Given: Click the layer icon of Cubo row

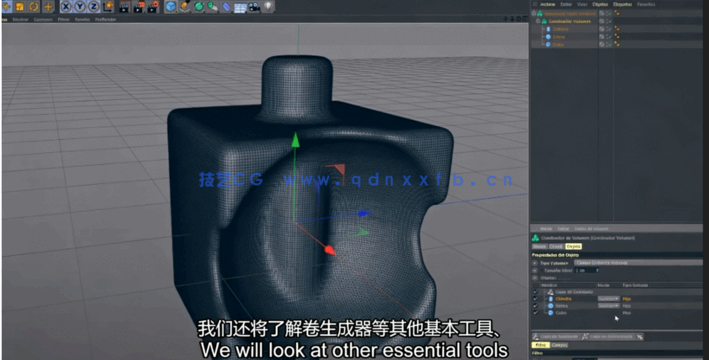Looking at the screenshot, I should coord(602,44).
